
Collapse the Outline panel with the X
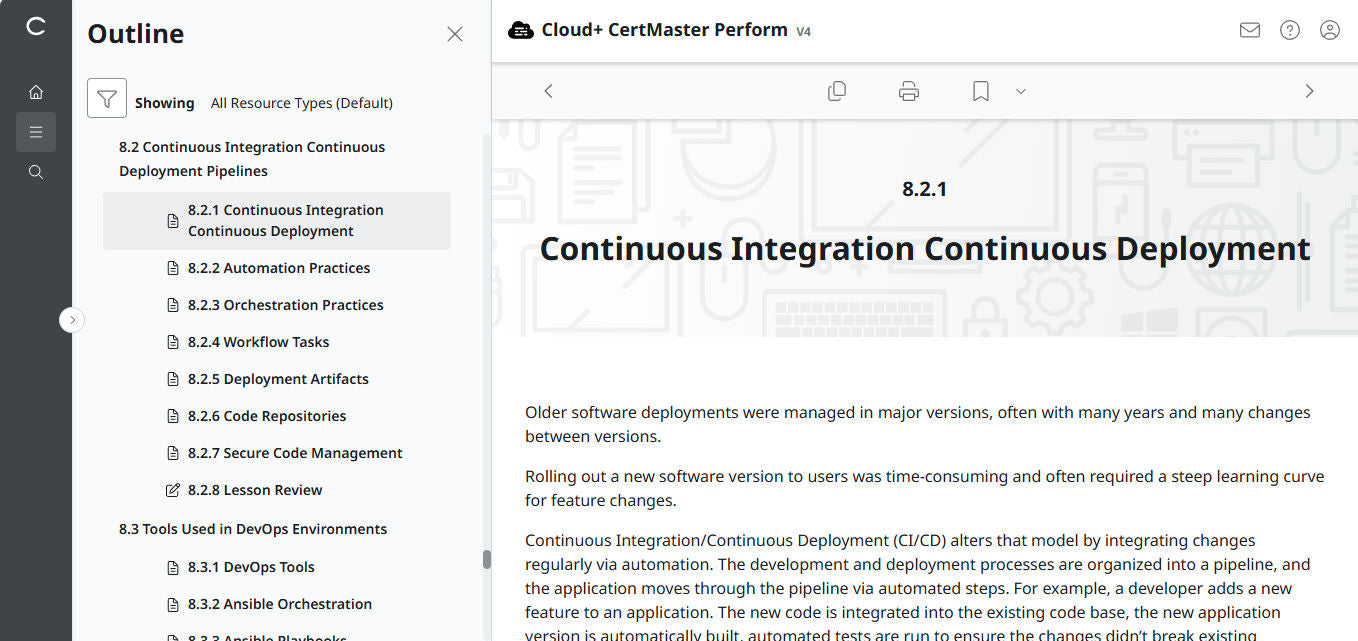pos(455,33)
